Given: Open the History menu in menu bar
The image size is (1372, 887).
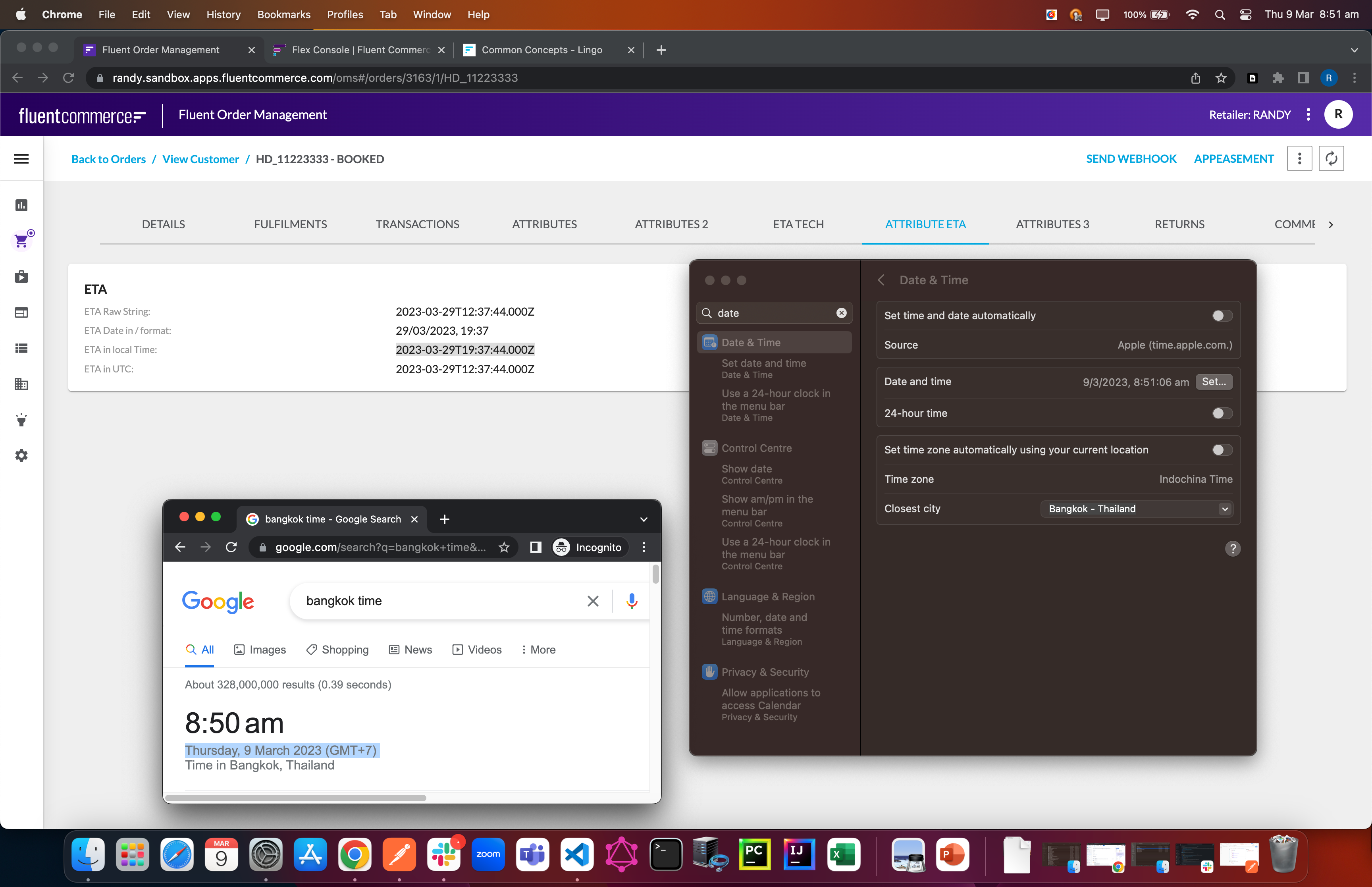Looking at the screenshot, I should (224, 14).
